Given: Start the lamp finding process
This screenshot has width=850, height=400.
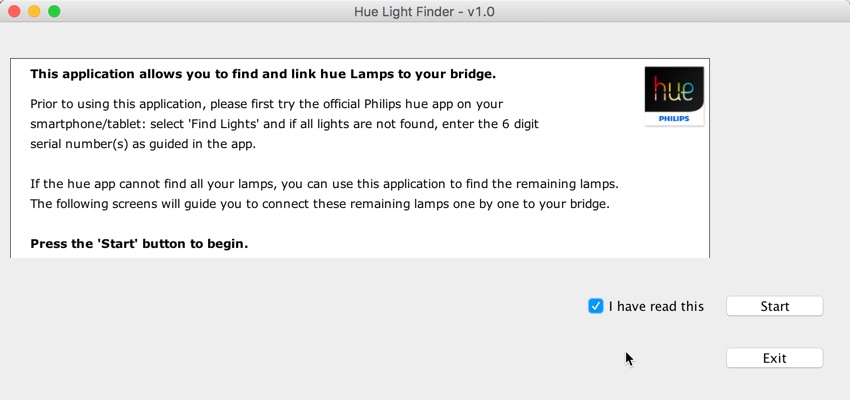Looking at the screenshot, I should click(775, 306).
